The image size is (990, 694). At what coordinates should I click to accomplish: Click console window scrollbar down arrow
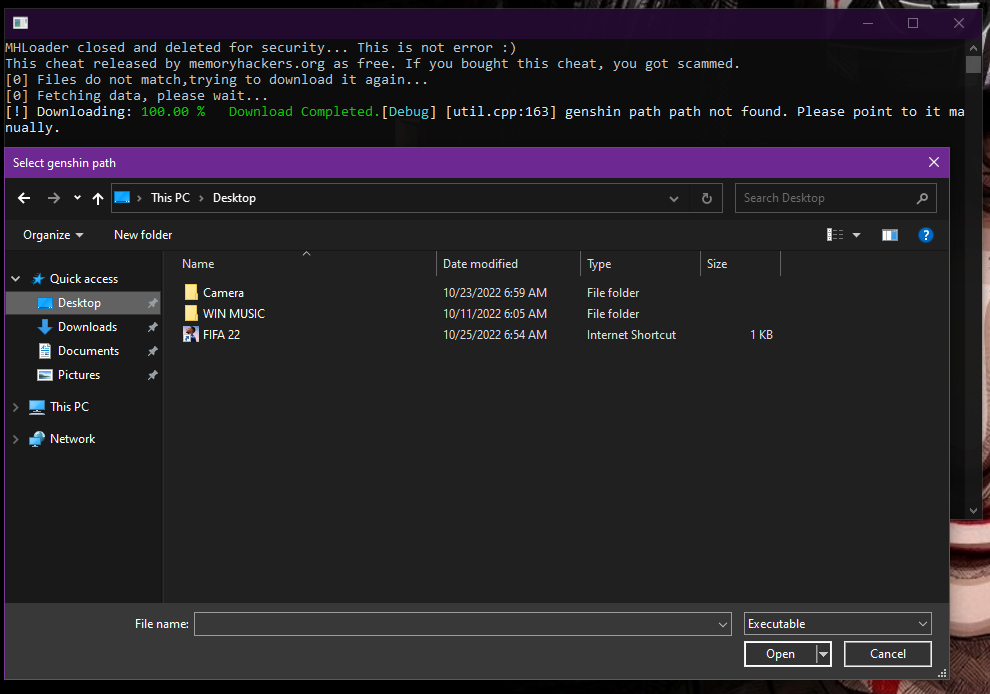(x=973, y=510)
